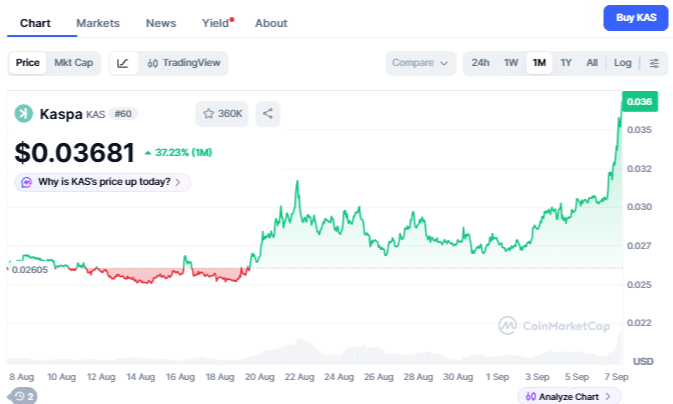This screenshot has width=673, height=404.
Task: Click the AI icon beside price question
Action: tap(27, 182)
